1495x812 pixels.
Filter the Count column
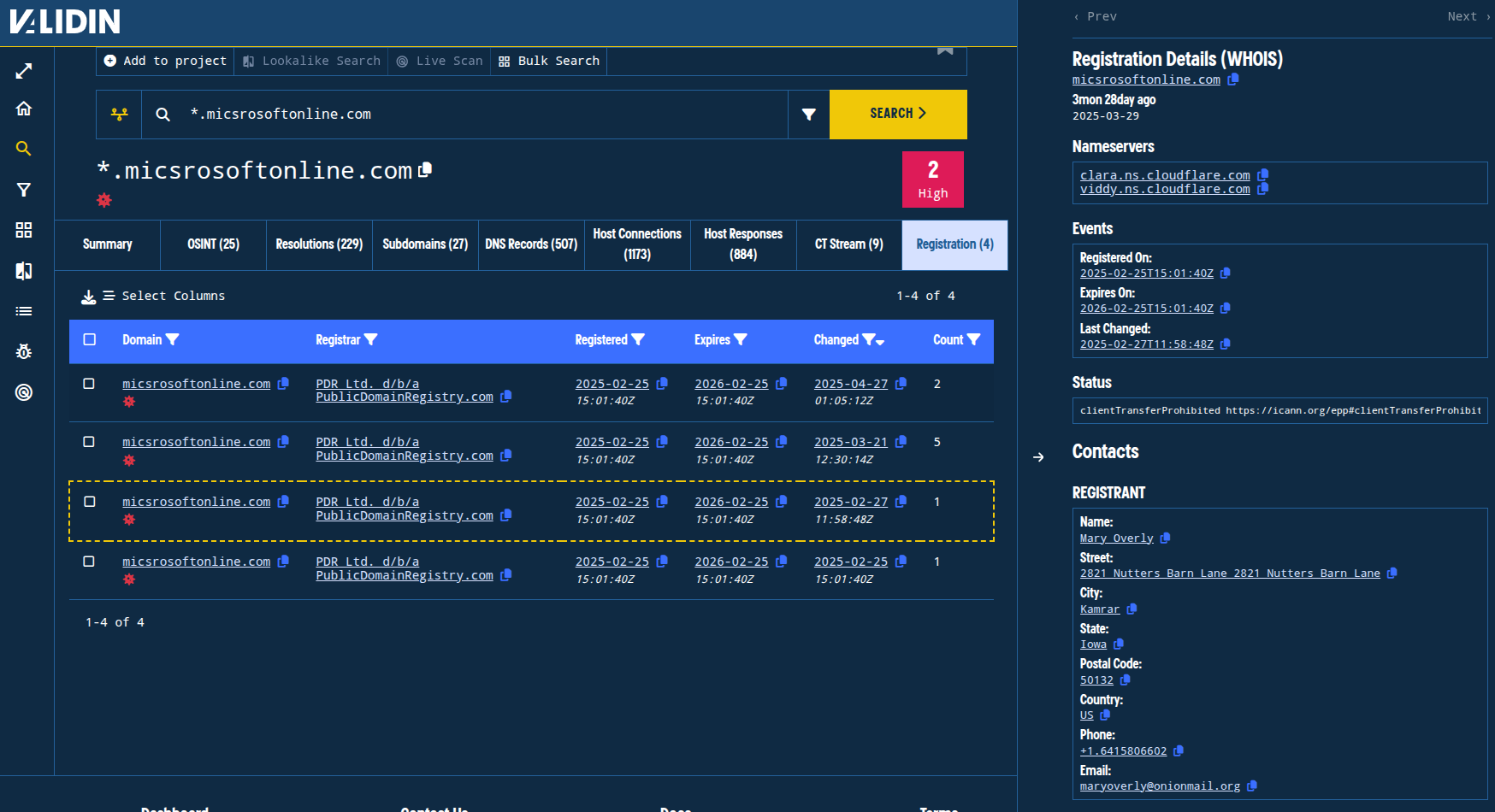(x=973, y=340)
